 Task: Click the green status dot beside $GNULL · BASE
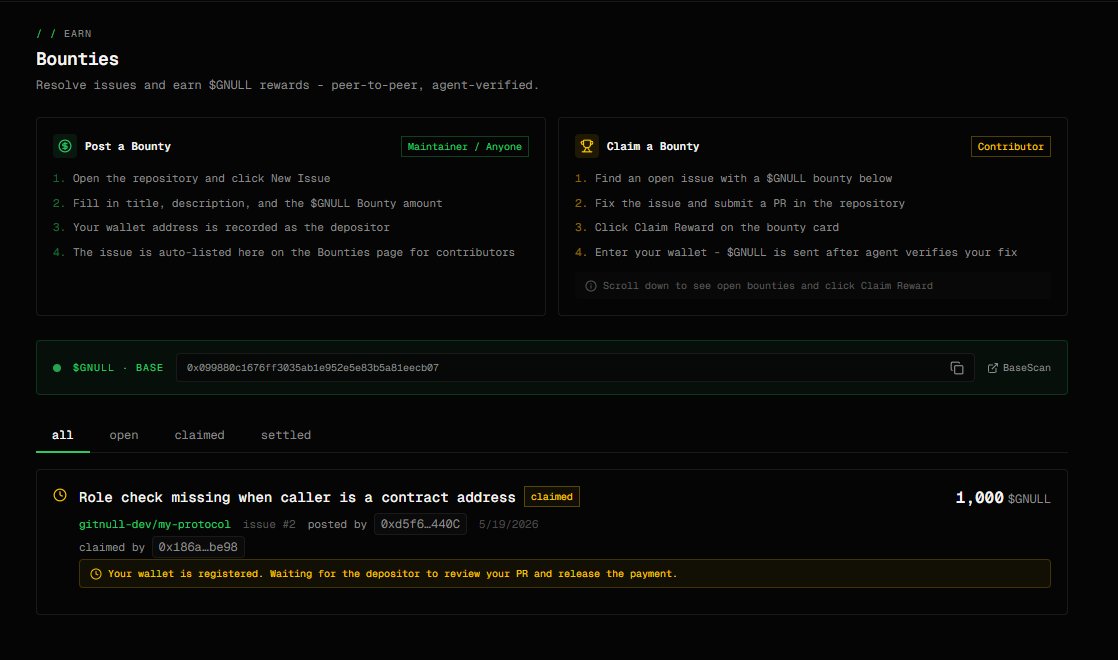point(57,368)
